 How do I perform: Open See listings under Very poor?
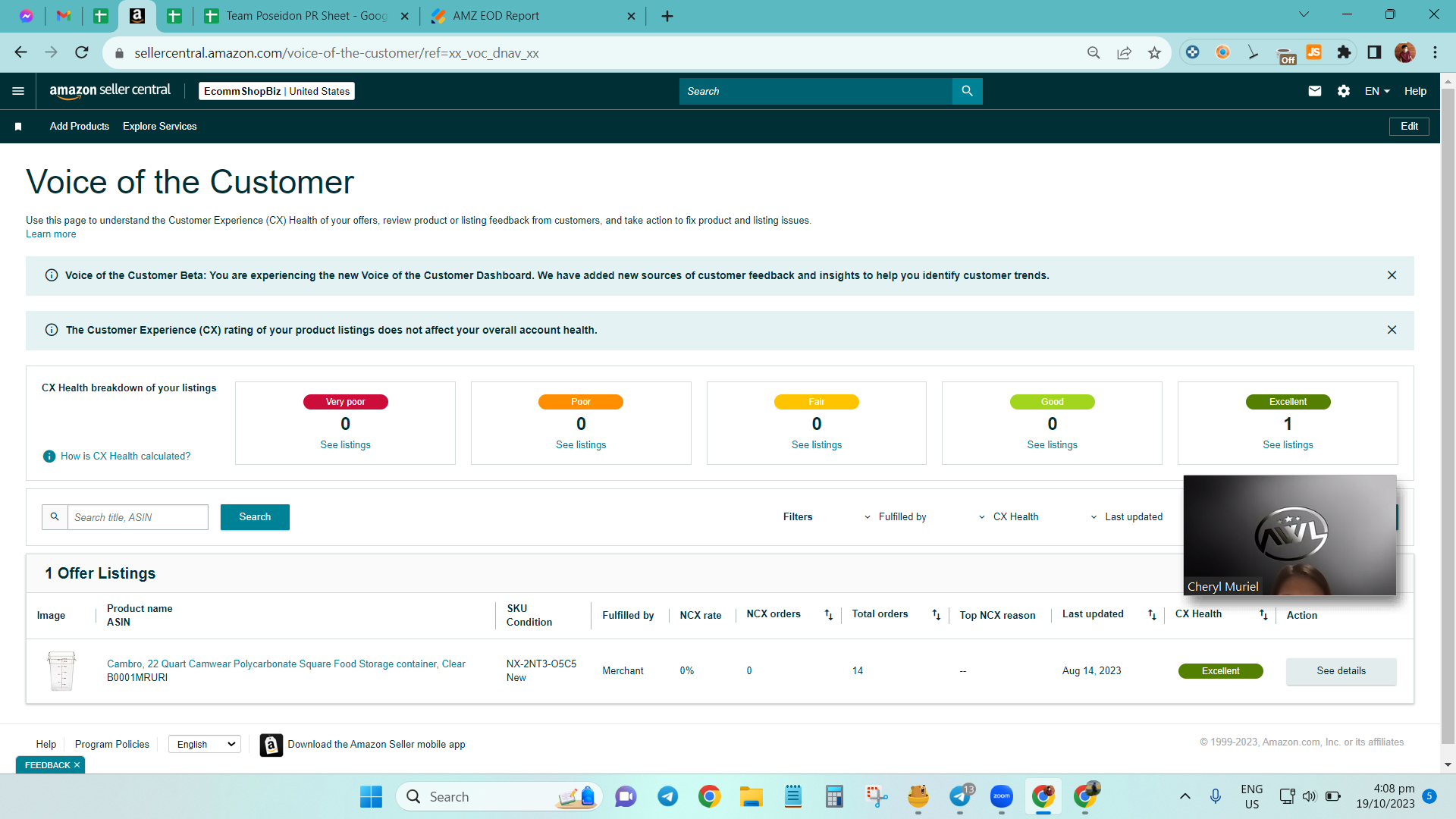pyautogui.click(x=345, y=445)
